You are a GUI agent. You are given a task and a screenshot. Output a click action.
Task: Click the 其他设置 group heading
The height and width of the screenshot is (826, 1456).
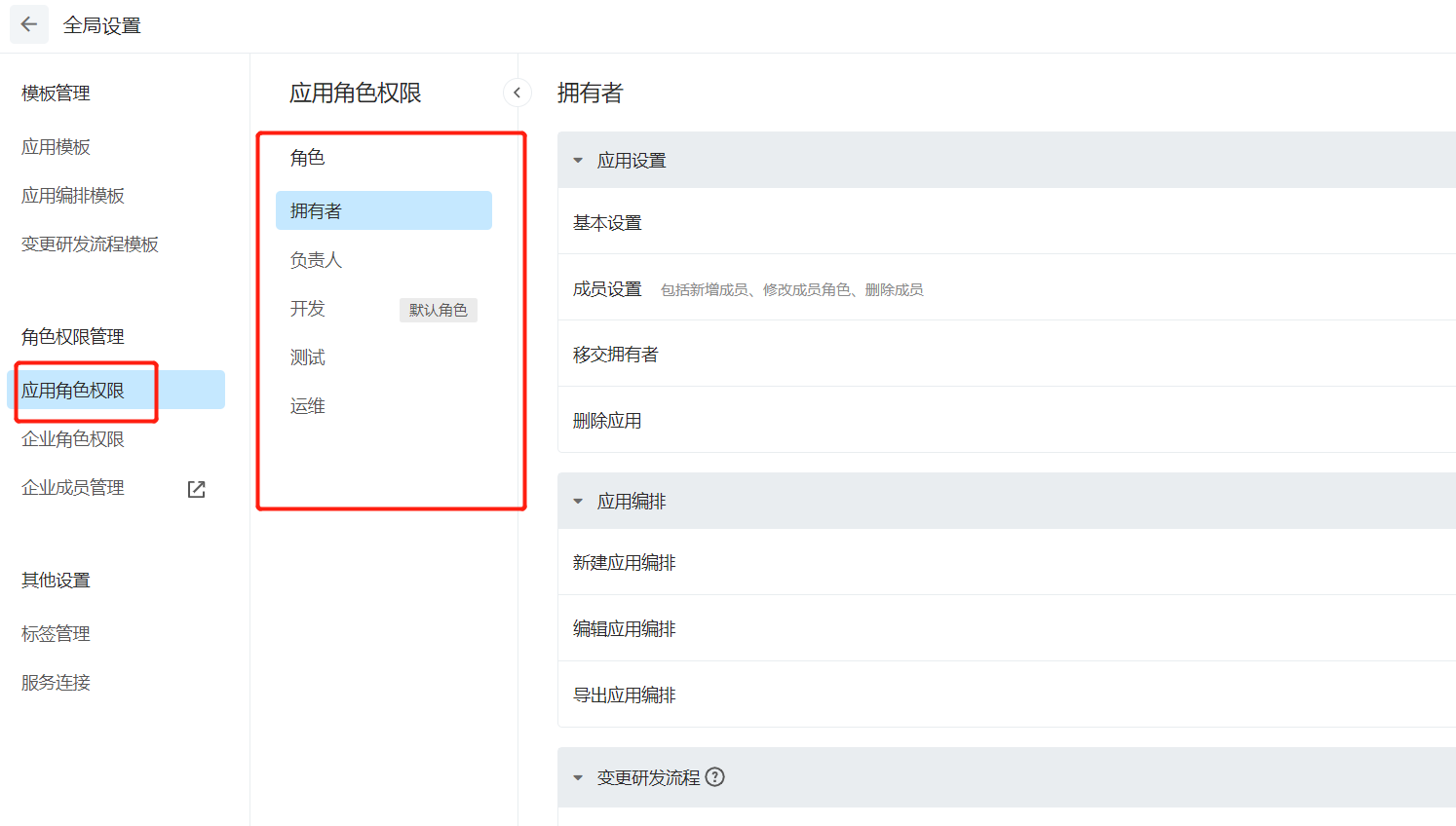click(x=56, y=581)
